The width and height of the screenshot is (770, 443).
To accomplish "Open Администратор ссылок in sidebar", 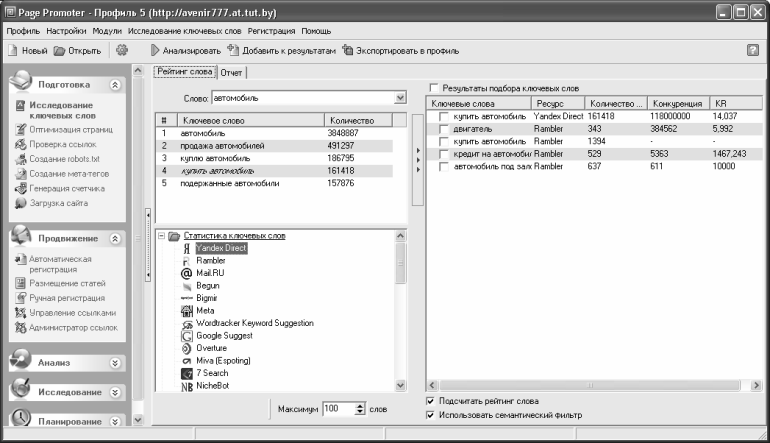I will point(73,327).
